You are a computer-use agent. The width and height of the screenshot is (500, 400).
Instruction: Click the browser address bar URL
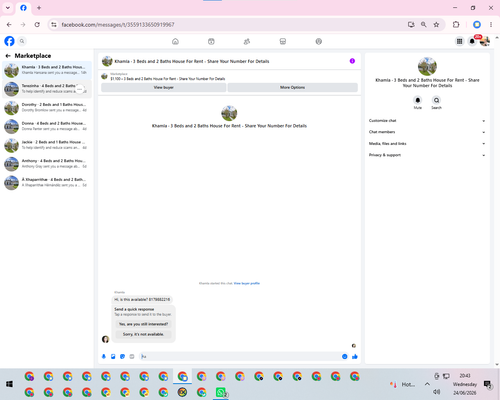[118, 25]
